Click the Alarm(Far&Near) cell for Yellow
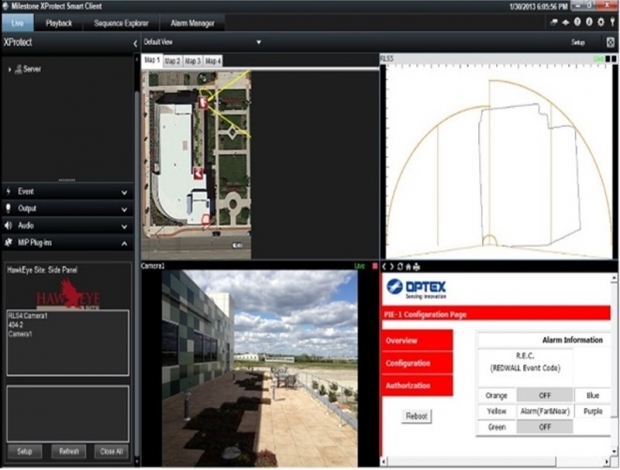The height and width of the screenshot is (470, 620). click(544, 411)
